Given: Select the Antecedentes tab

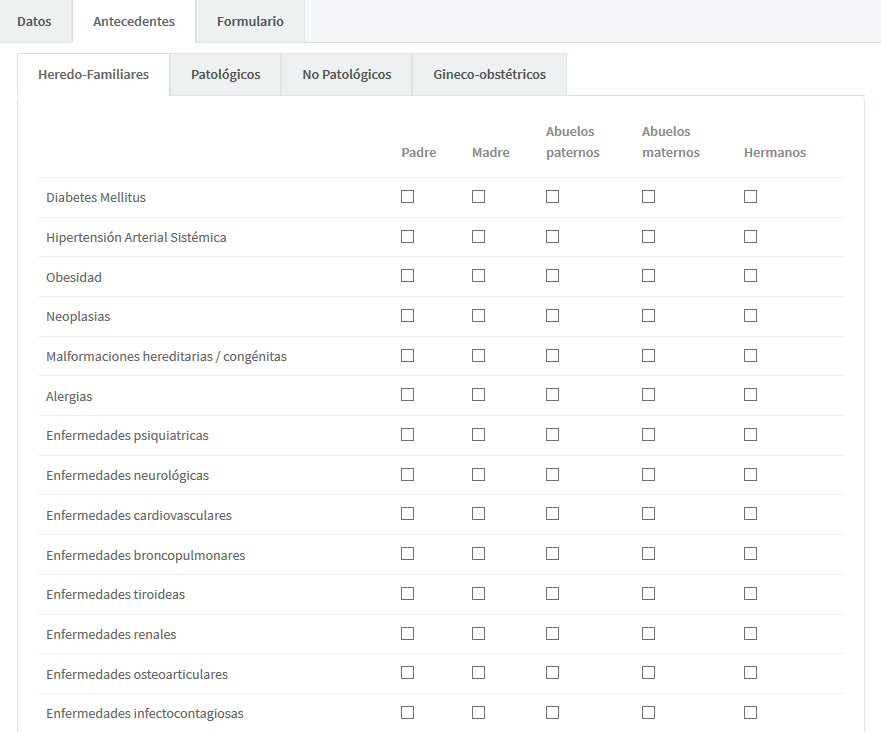Looking at the screenshot, I should point(134,21).
